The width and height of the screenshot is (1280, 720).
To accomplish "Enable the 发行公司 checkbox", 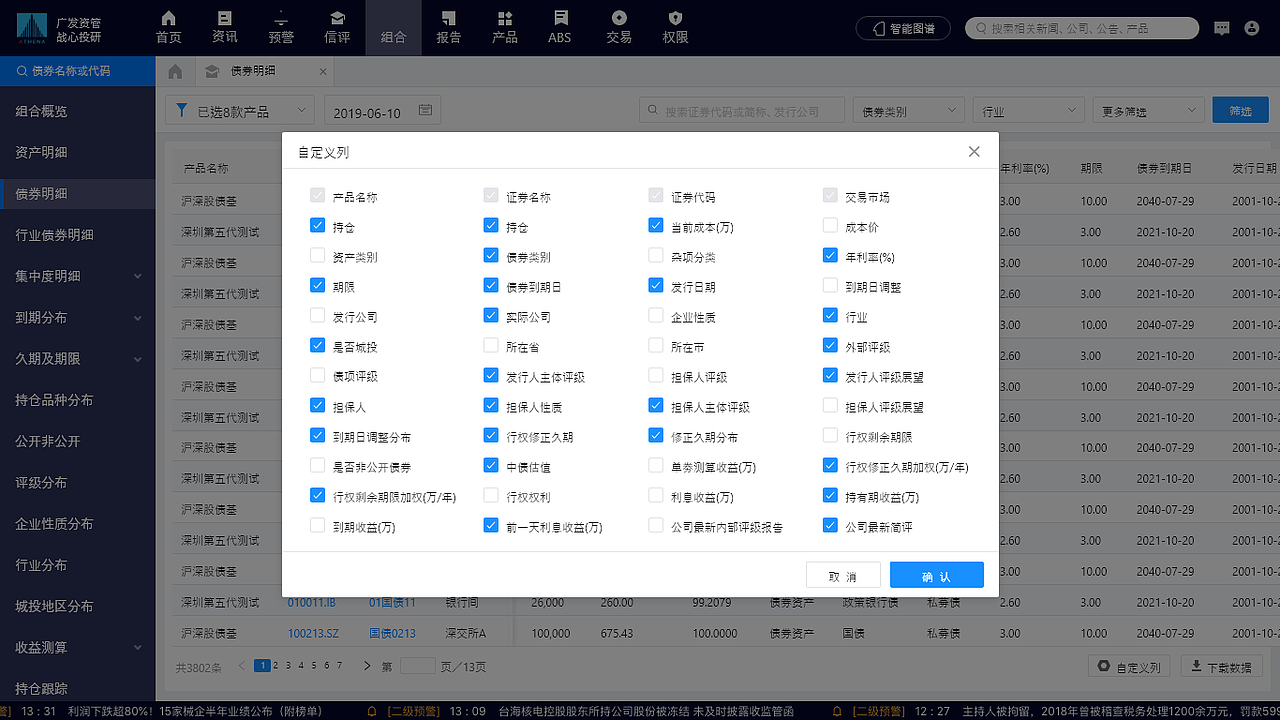I will pos(320,315).
